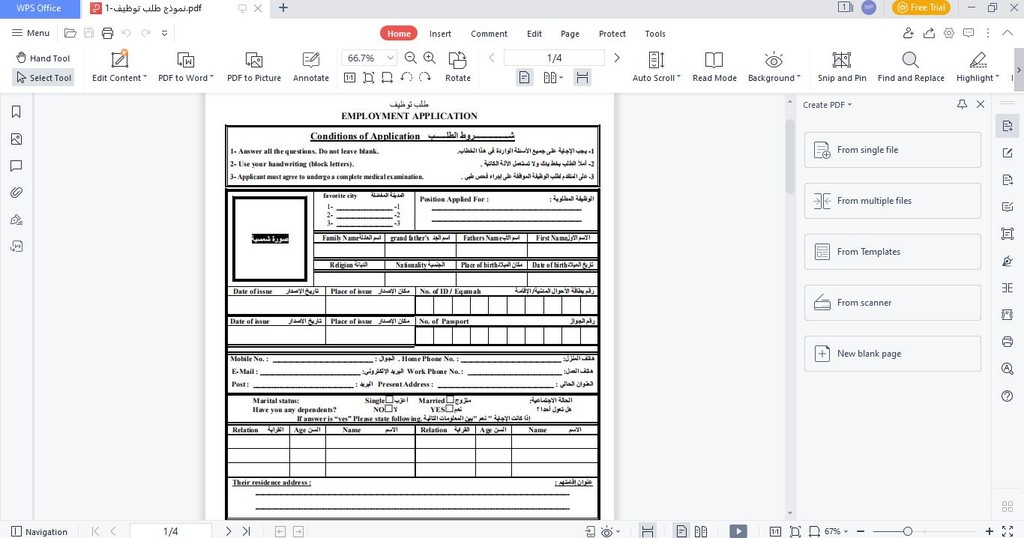The image size is (1024, 538).
Task: Zoom out with the toolbar minus magnifier
Action: click(410, 58)
